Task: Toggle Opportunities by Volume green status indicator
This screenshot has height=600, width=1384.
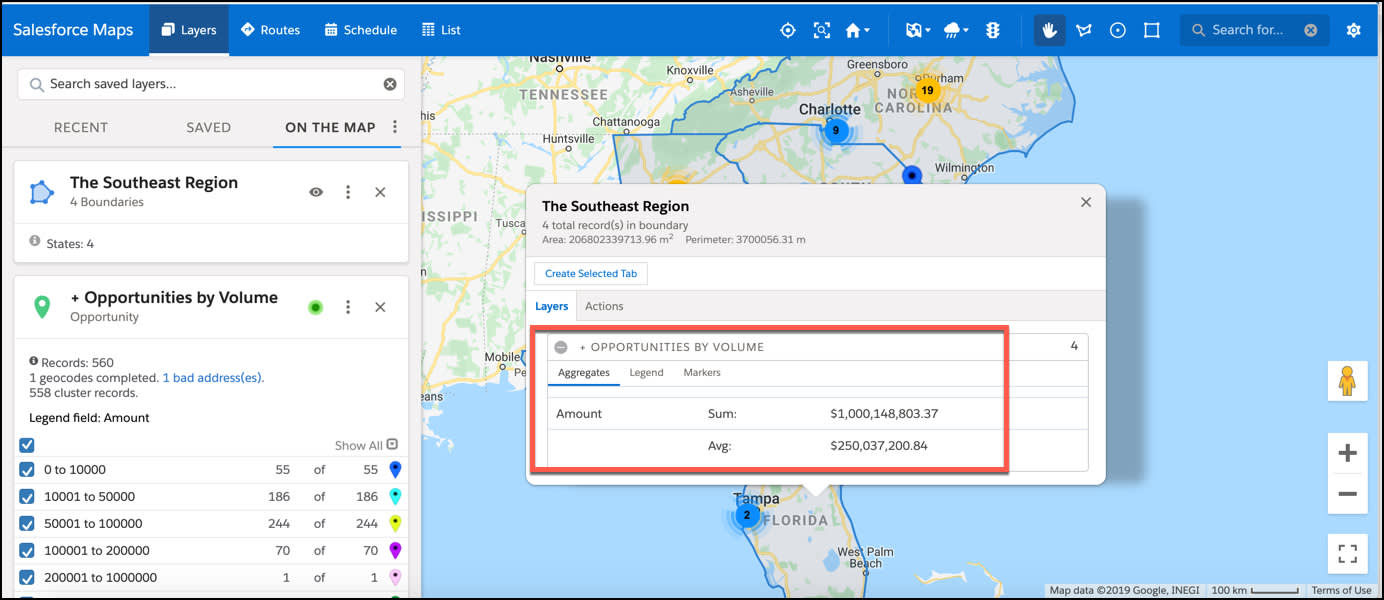Action: [316, 307]
